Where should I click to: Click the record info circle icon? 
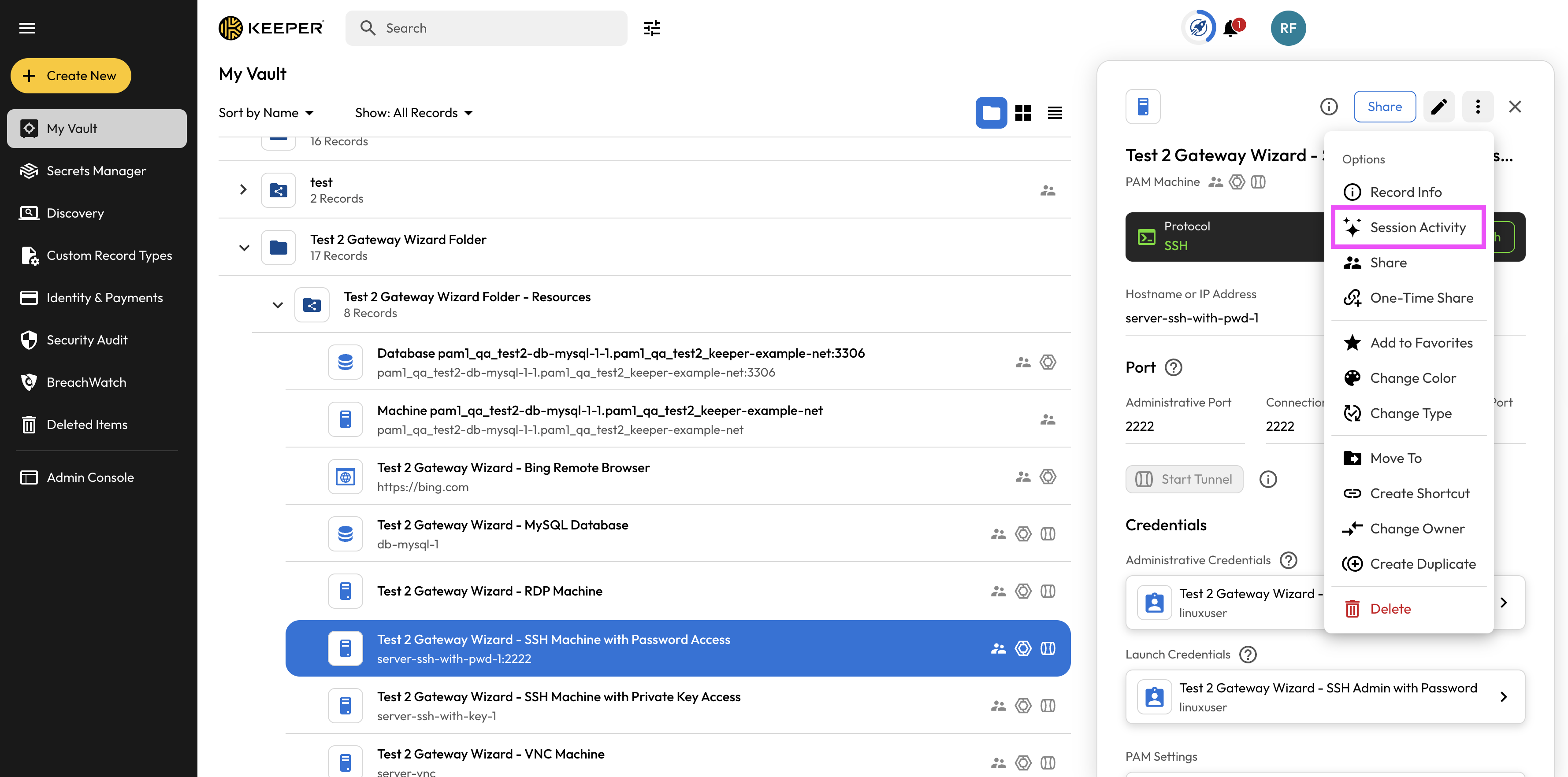coord(1329,107)
